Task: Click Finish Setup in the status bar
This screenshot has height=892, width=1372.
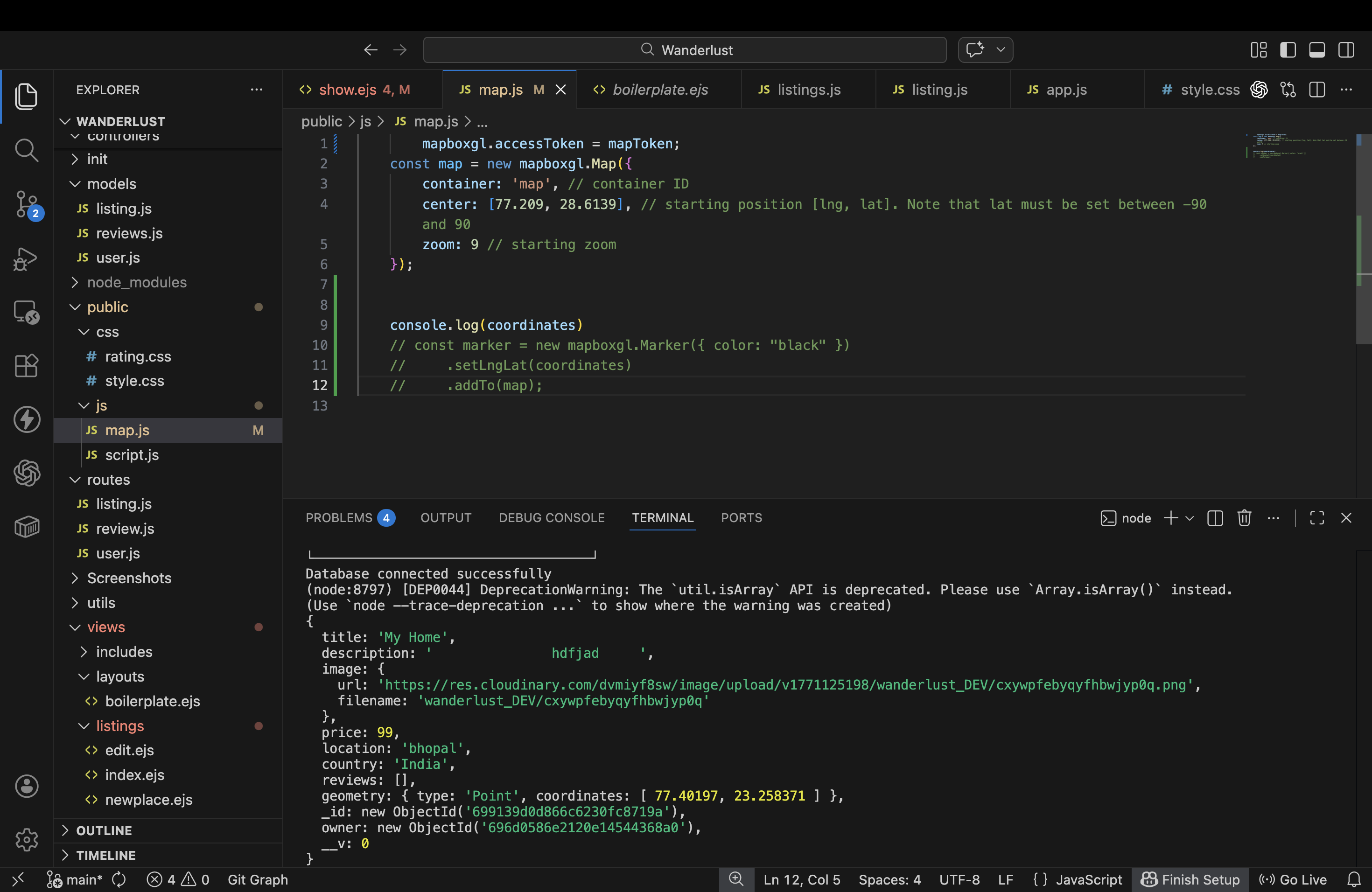Action: [x=1190, y=880]
